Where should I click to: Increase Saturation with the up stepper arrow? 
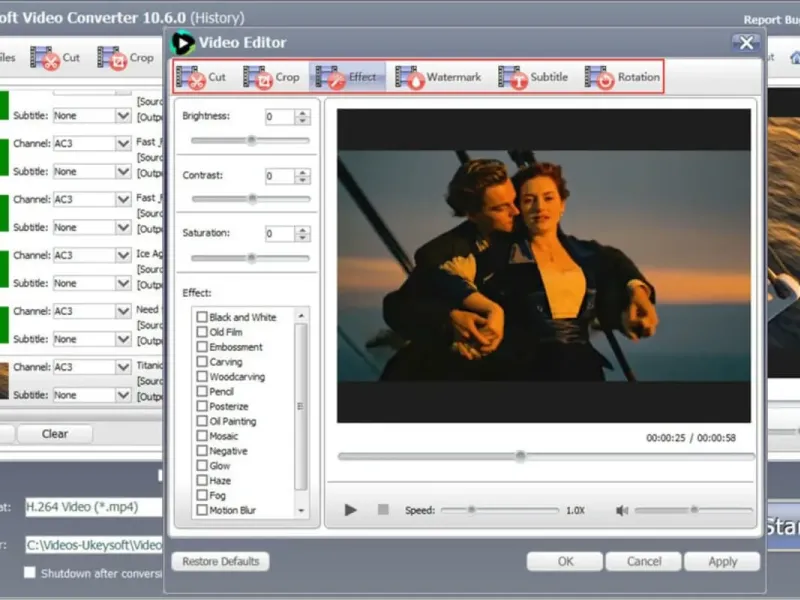(x=303, y=230)
